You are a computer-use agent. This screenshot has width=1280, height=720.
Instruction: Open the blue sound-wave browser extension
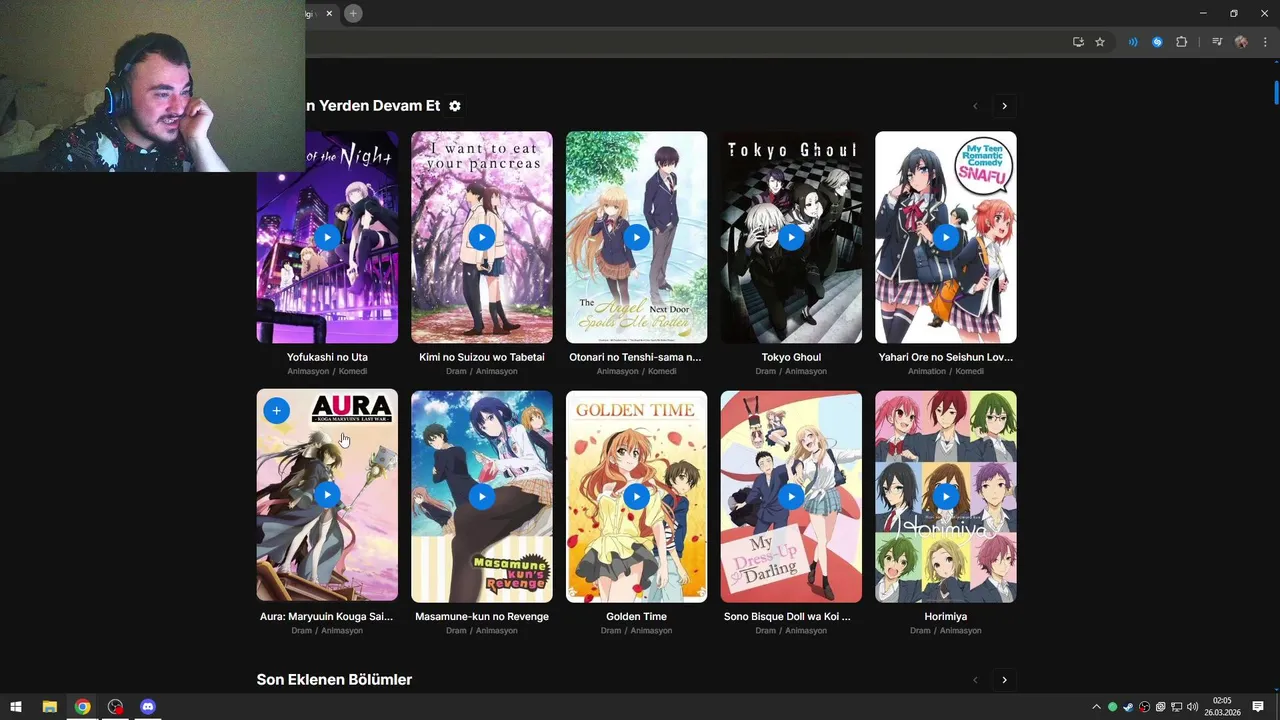point(1133,42)
